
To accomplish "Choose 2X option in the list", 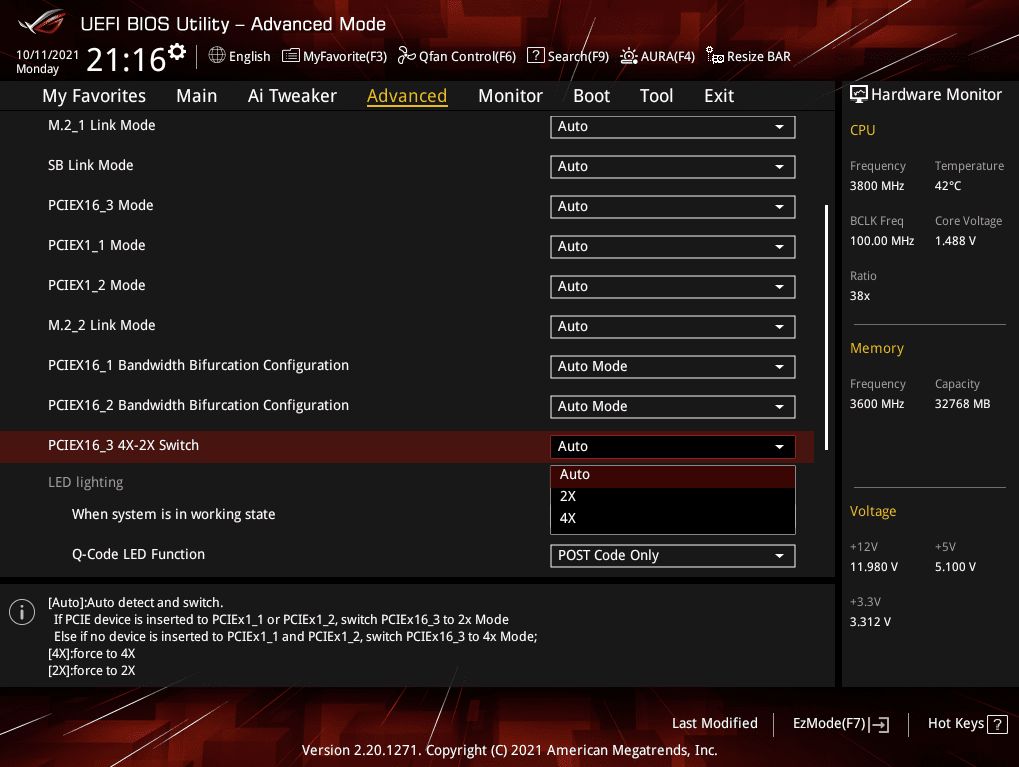I will coord(673,497).
